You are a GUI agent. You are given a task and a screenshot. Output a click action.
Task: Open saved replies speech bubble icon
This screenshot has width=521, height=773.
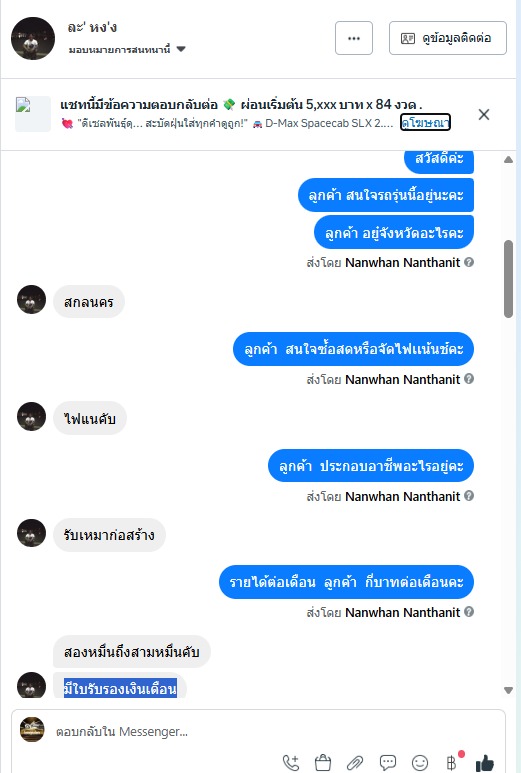(x=388, y=763)
